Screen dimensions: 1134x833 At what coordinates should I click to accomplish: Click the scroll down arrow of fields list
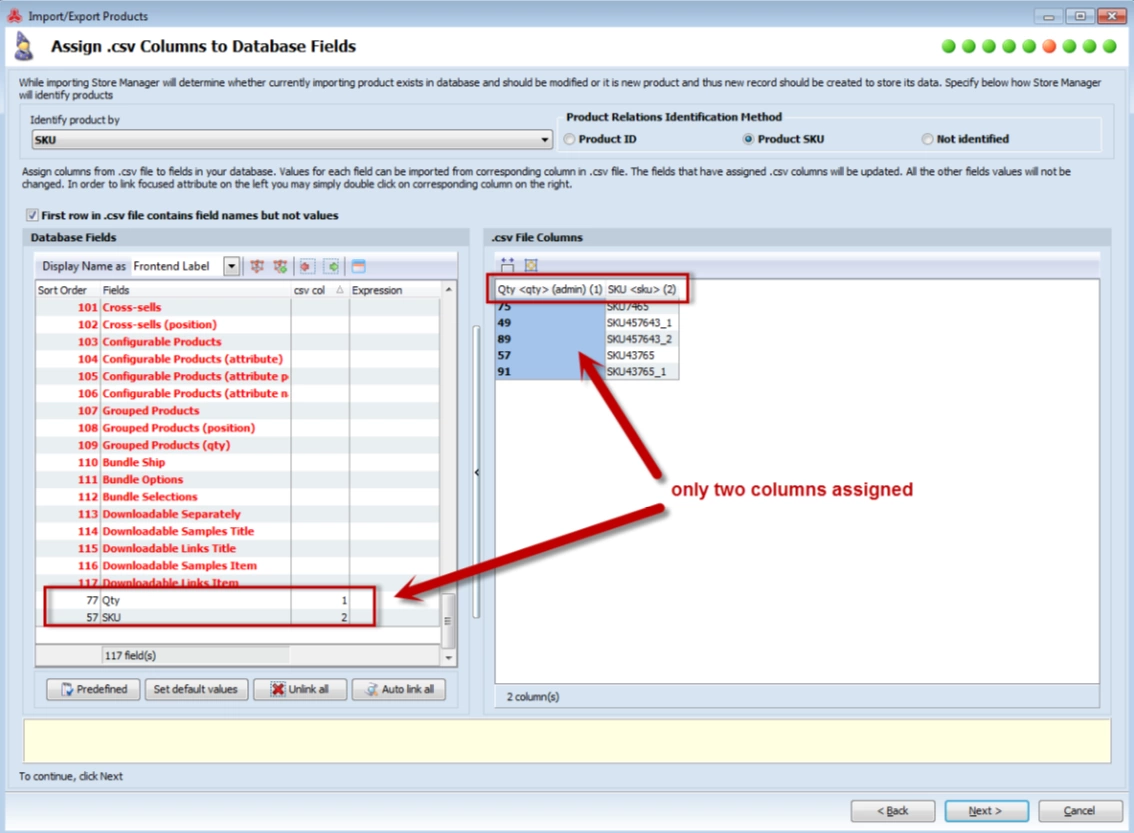[448, 657]
